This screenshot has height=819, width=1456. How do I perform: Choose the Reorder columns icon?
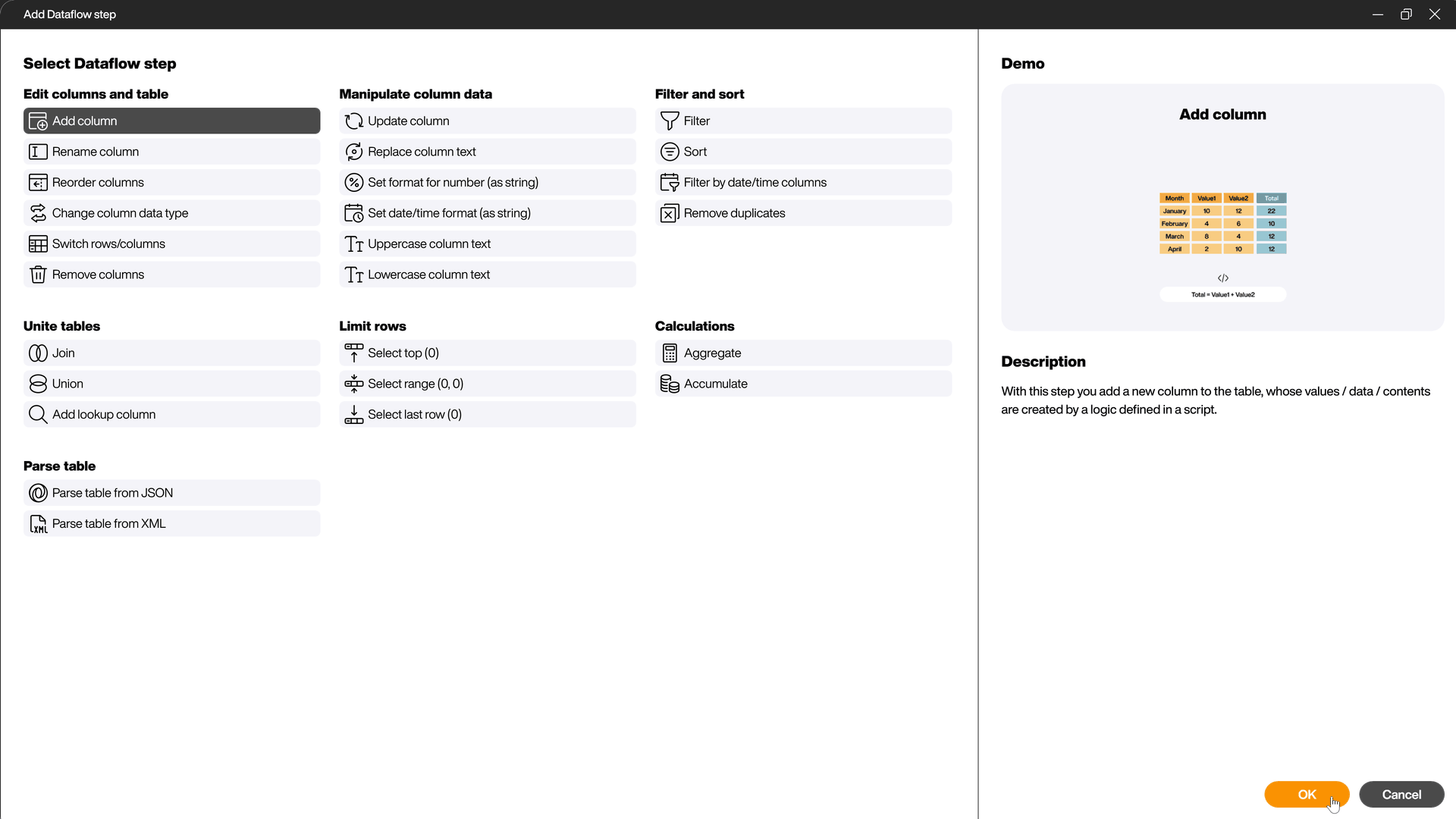point(38,183)
